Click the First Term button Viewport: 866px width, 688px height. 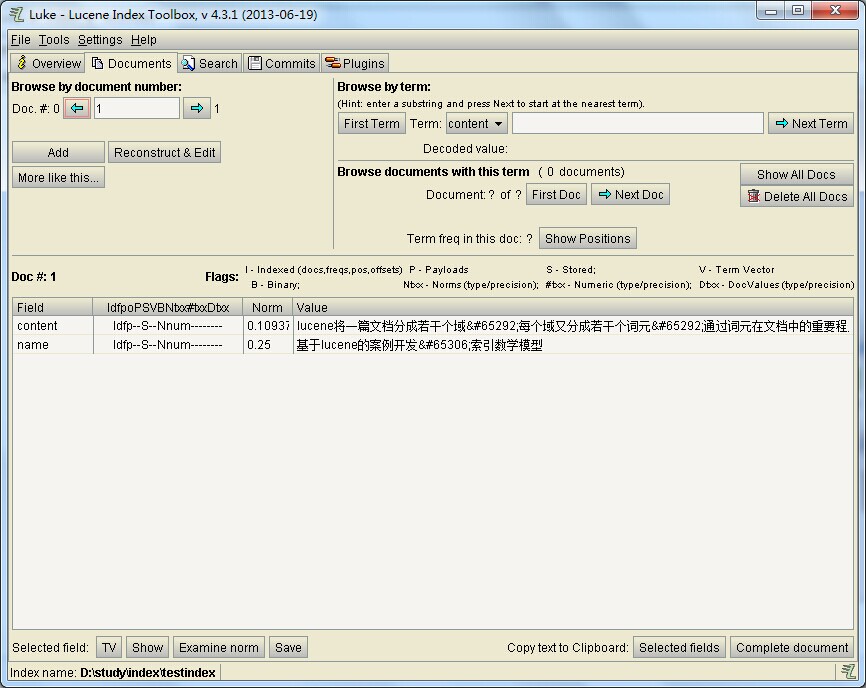372,124
